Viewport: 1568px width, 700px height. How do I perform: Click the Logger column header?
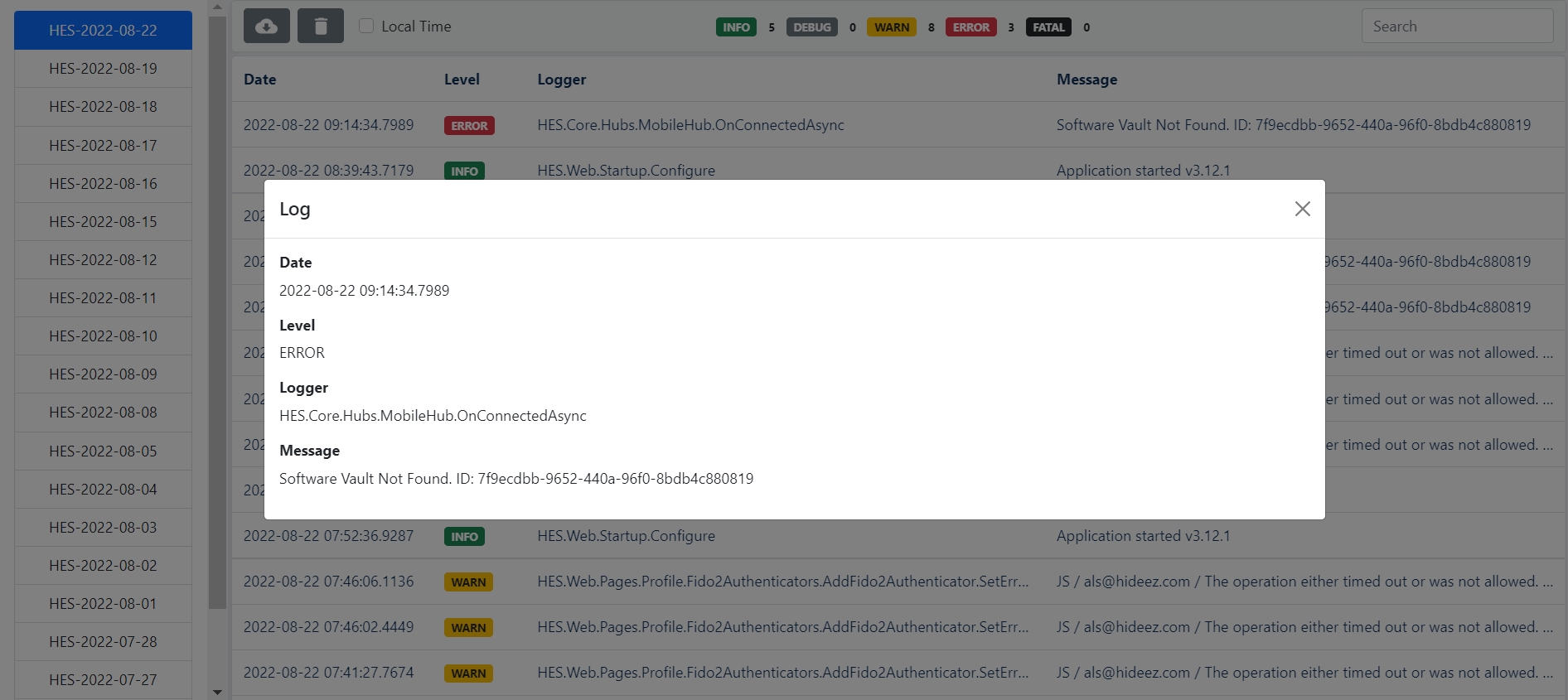(x=561, y=80)
